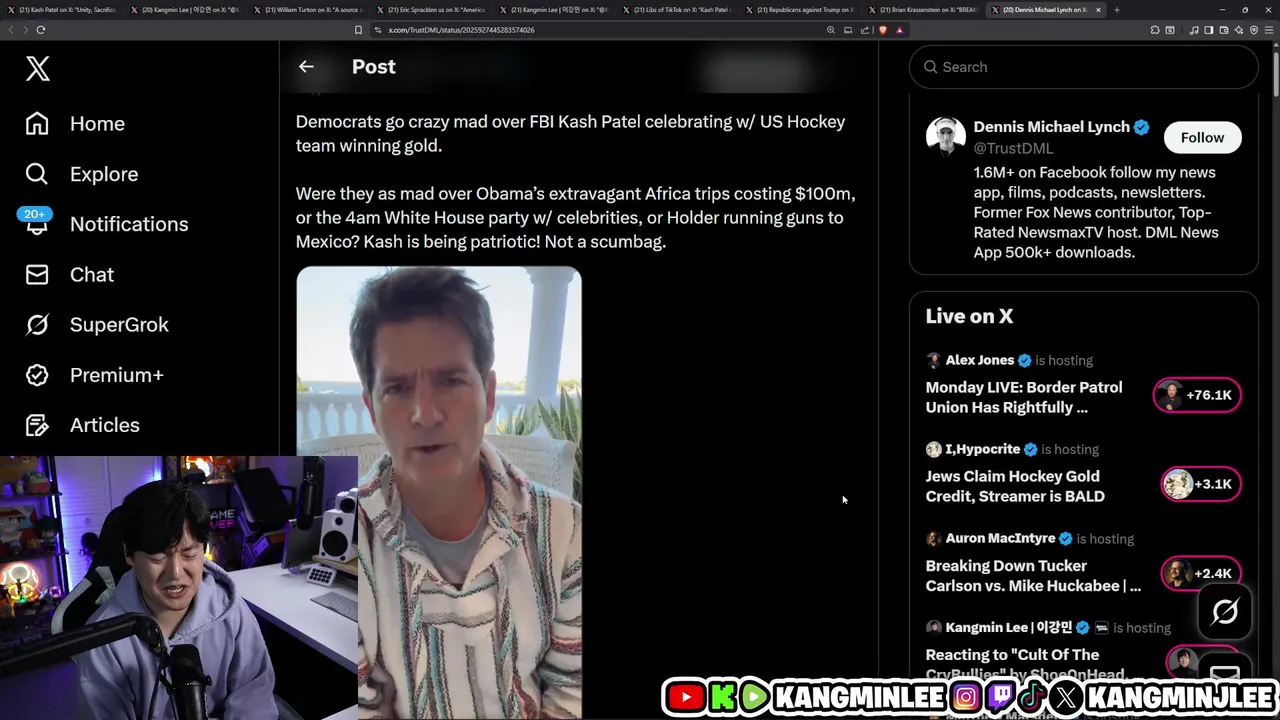Join 'Breaking Down Tucker Carlson' stream
The height and width of the screenshot is (720, 1280).
point(1033,575)
